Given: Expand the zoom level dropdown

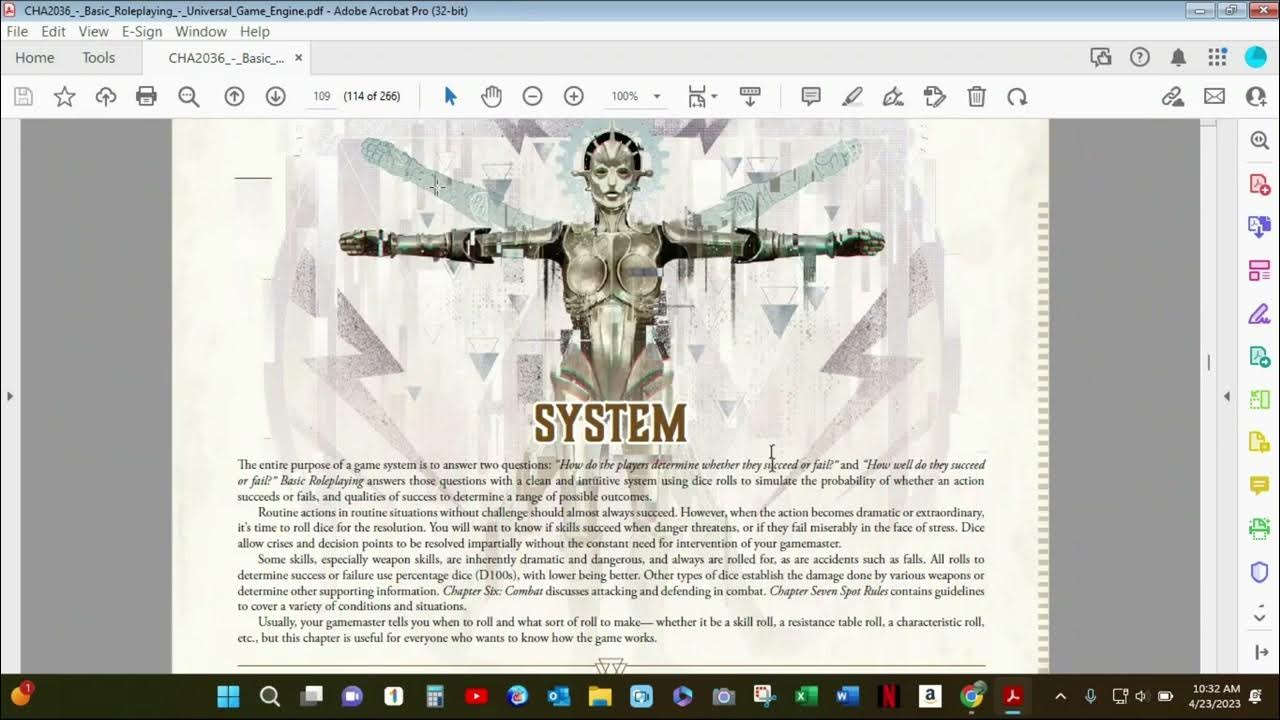Looking at the screenshot, I should click(x=657, y=97).
